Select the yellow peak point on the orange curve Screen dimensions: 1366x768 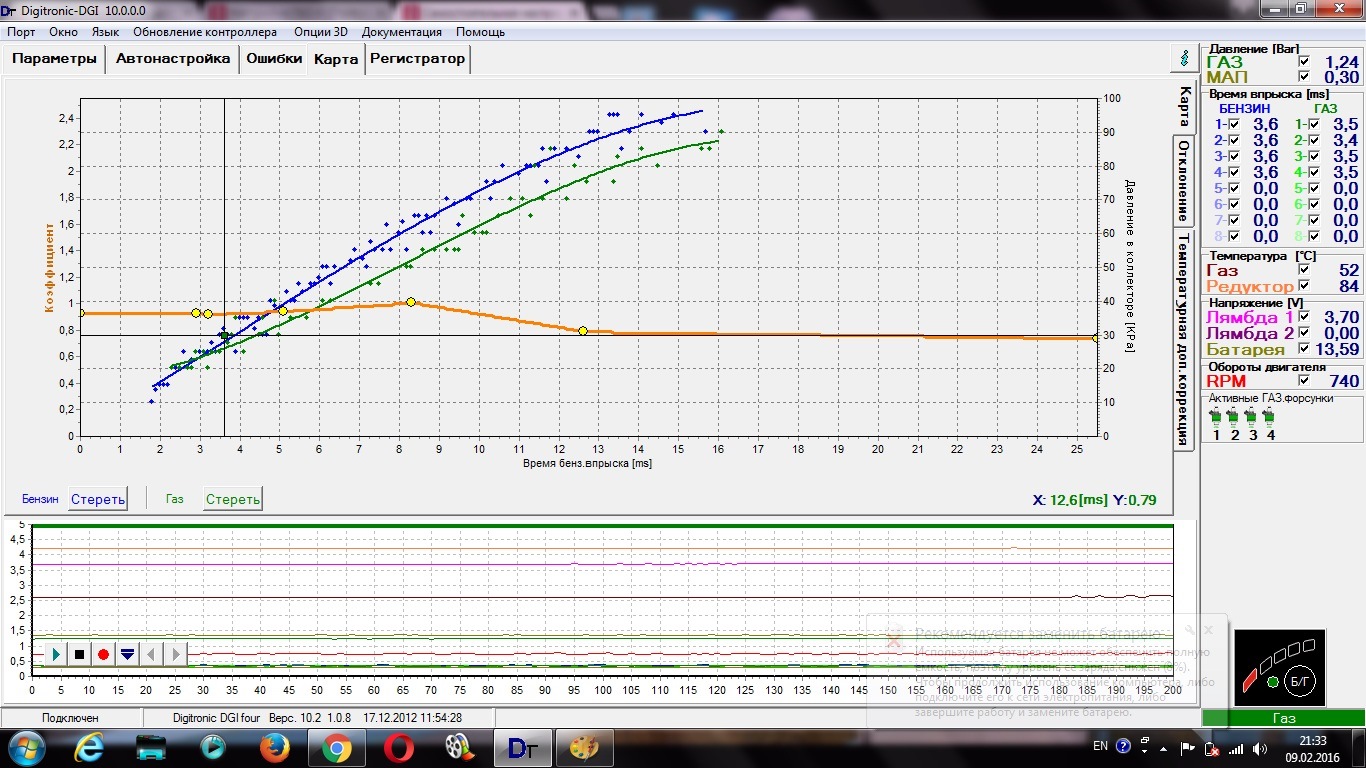(x=411, y=302)
